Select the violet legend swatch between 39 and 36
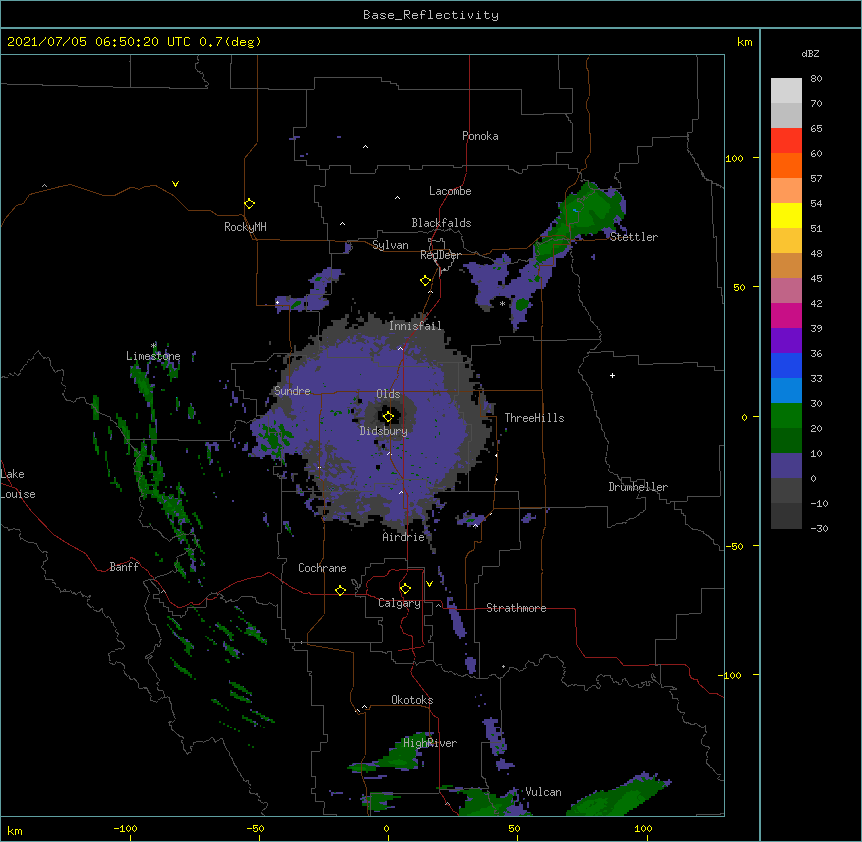 coord(786,341)
